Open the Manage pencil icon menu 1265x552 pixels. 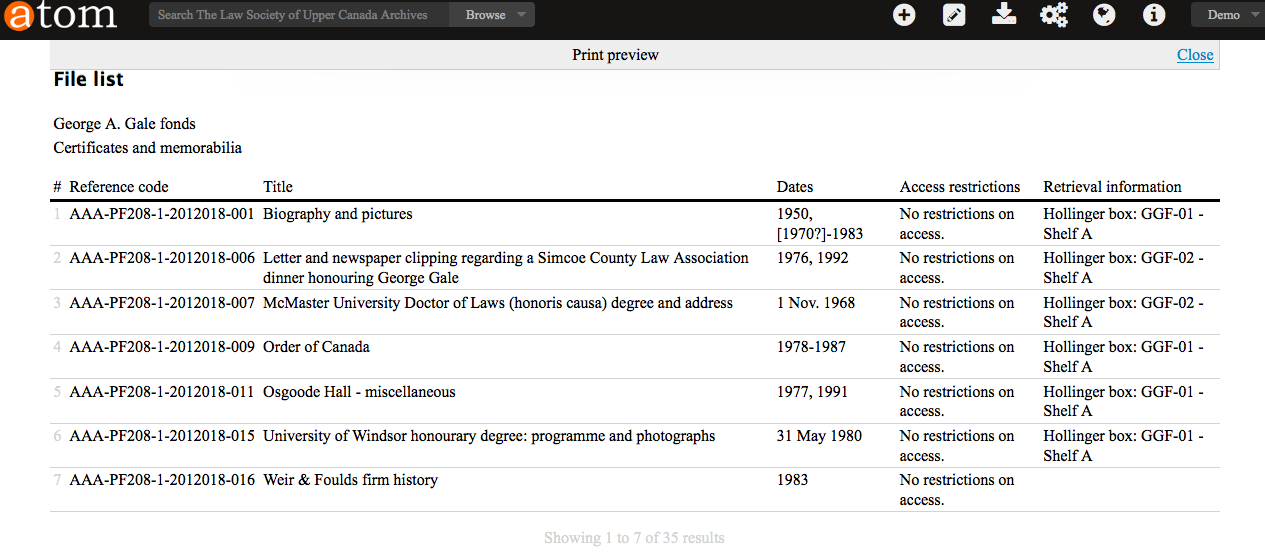click(x=954, y=15)
